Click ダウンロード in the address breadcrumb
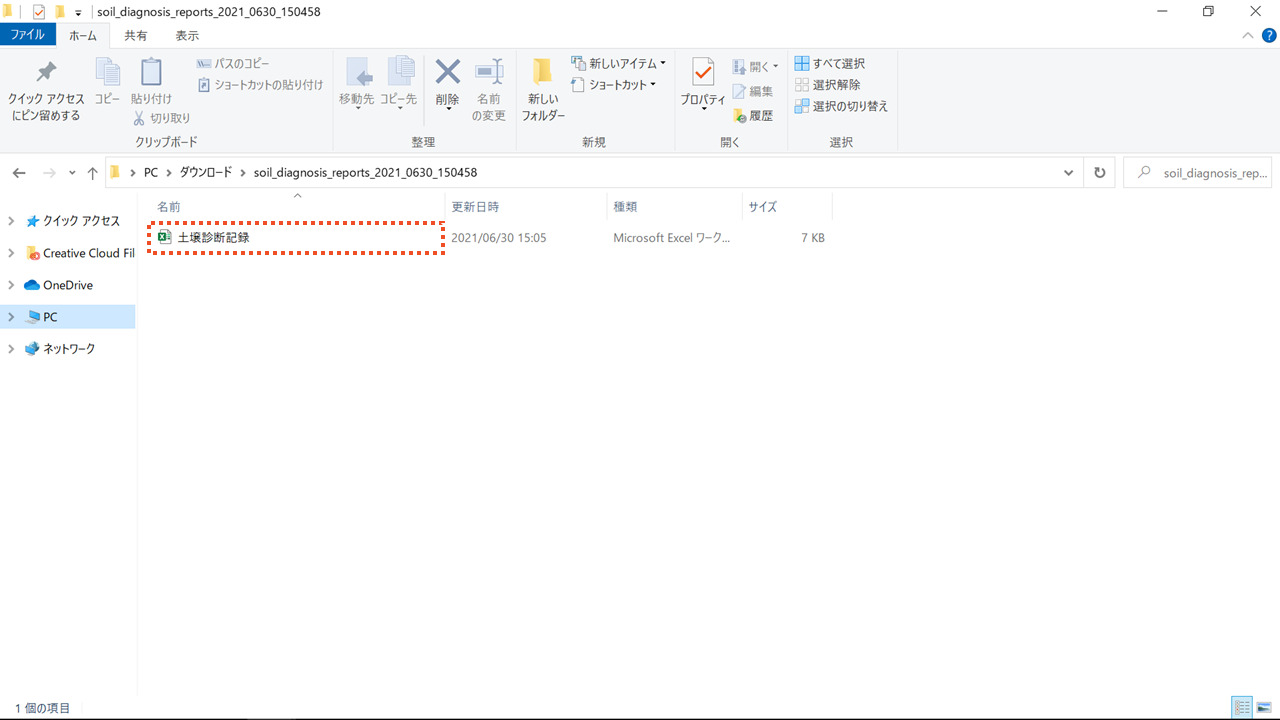 205,173
